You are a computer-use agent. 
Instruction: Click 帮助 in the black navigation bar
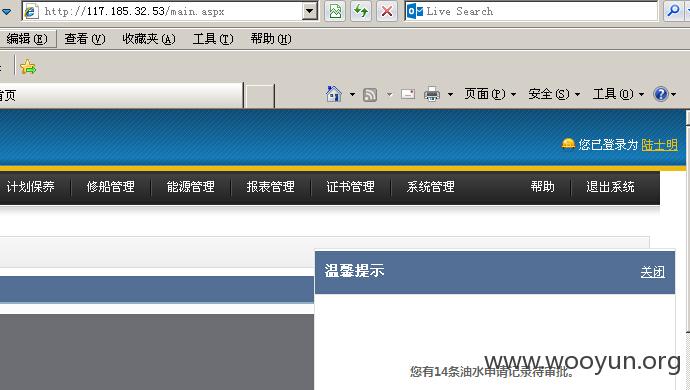542,187
